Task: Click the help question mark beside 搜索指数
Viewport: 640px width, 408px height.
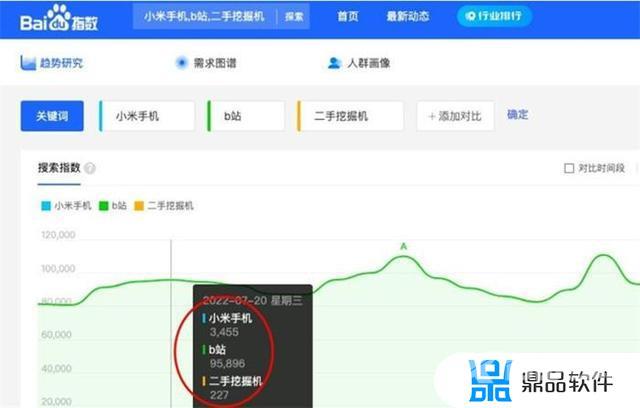Action: pyautogui.click(x=90, y=168)
